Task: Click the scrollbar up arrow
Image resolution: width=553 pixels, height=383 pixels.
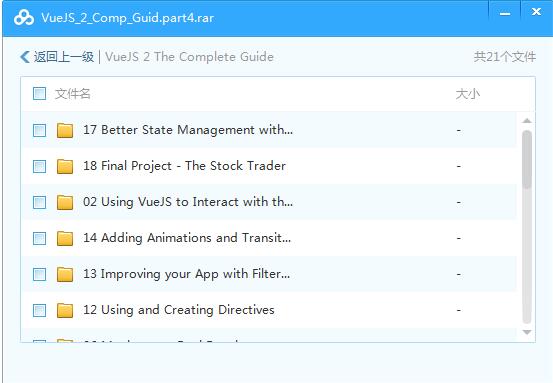Action: pos(527,121)
